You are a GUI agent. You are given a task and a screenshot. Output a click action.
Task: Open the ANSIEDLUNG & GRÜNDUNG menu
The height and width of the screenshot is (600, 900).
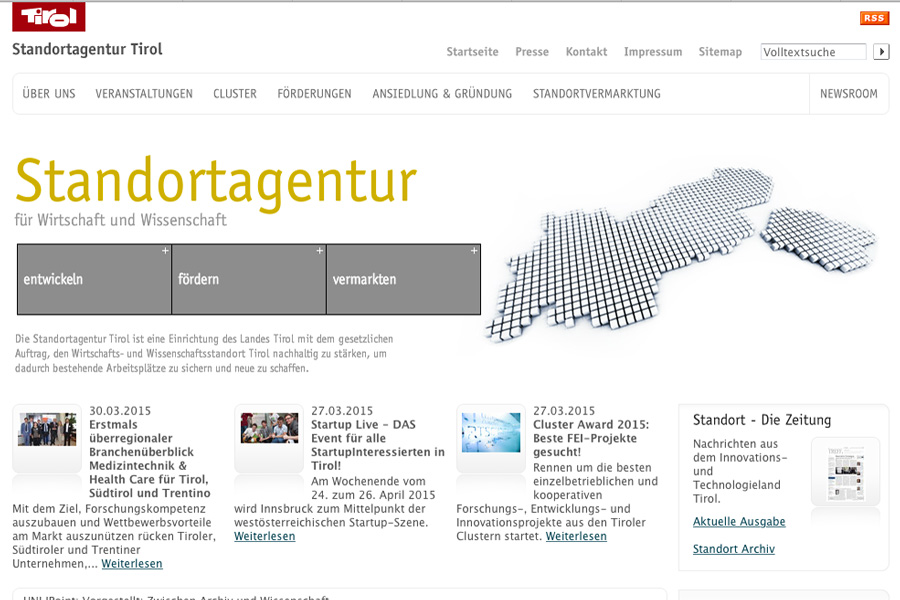[x=442, y=94]
